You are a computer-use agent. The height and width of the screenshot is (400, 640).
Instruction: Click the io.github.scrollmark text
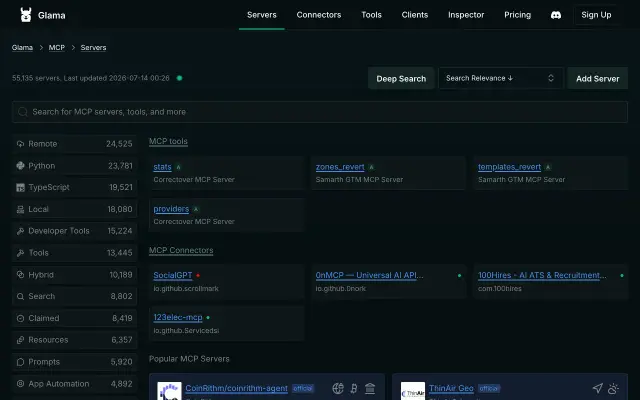pyautogui.click(x=186, y=289)
